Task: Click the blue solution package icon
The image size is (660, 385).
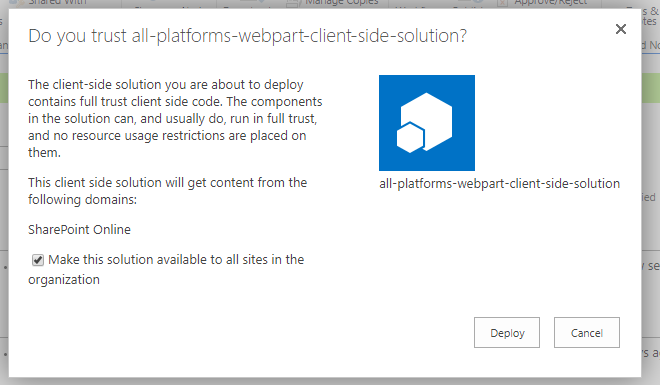Action: pyautogui.click(x=427, y=123)
